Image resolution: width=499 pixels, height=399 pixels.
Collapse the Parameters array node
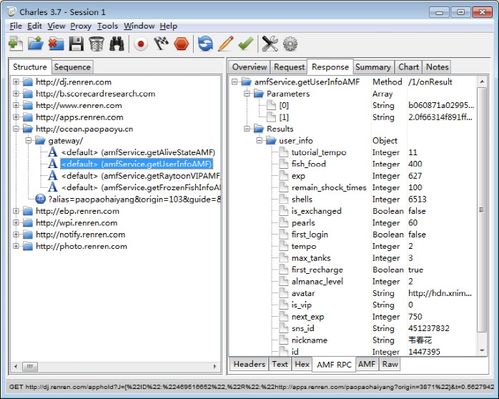pos(247,94)
